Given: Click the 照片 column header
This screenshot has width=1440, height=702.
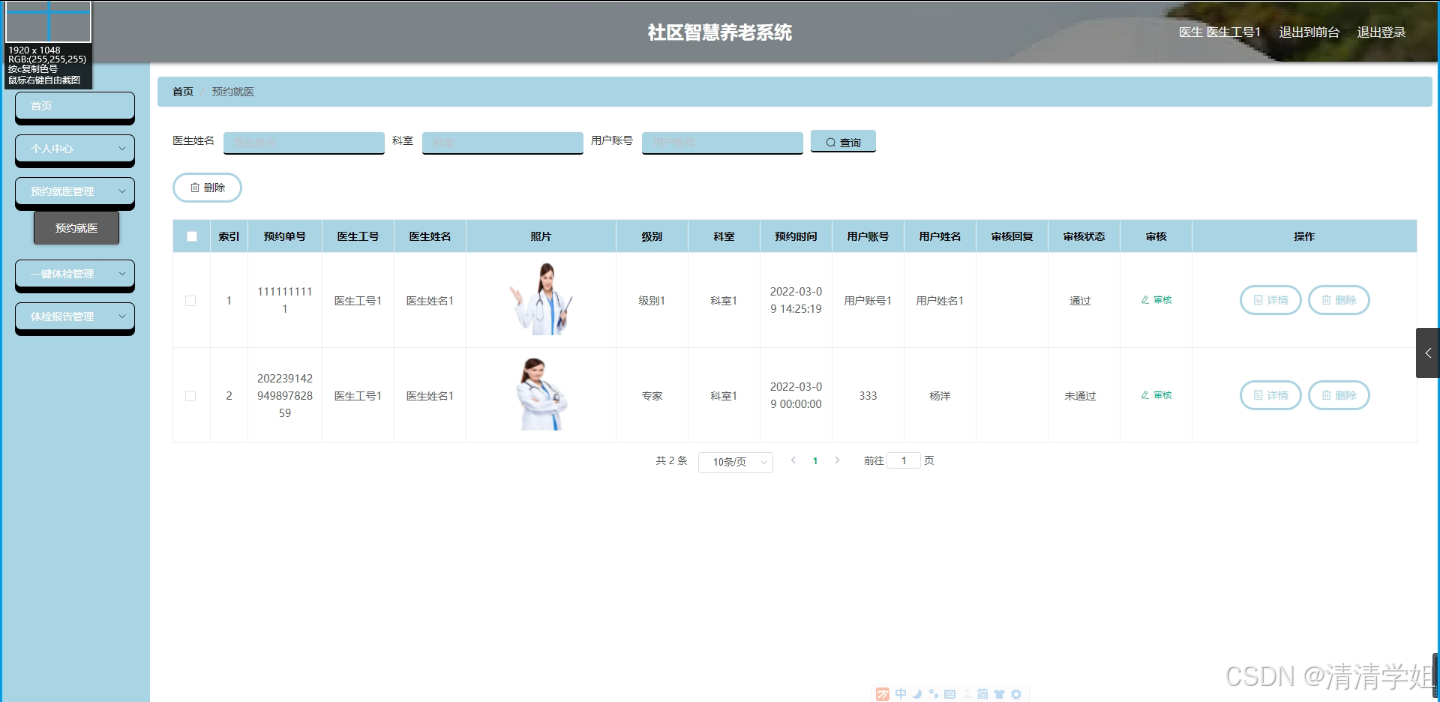Looking at the screenshot, I should pos(541,237).
